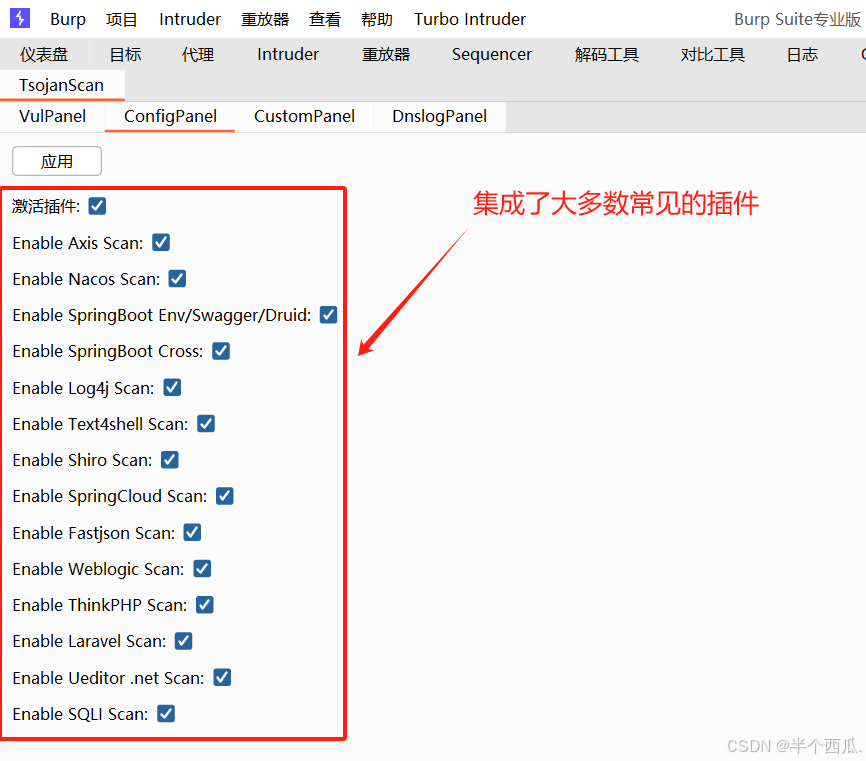
Task: Toggle Enable SpringBoot Cross checkbox
Action: 221,351
